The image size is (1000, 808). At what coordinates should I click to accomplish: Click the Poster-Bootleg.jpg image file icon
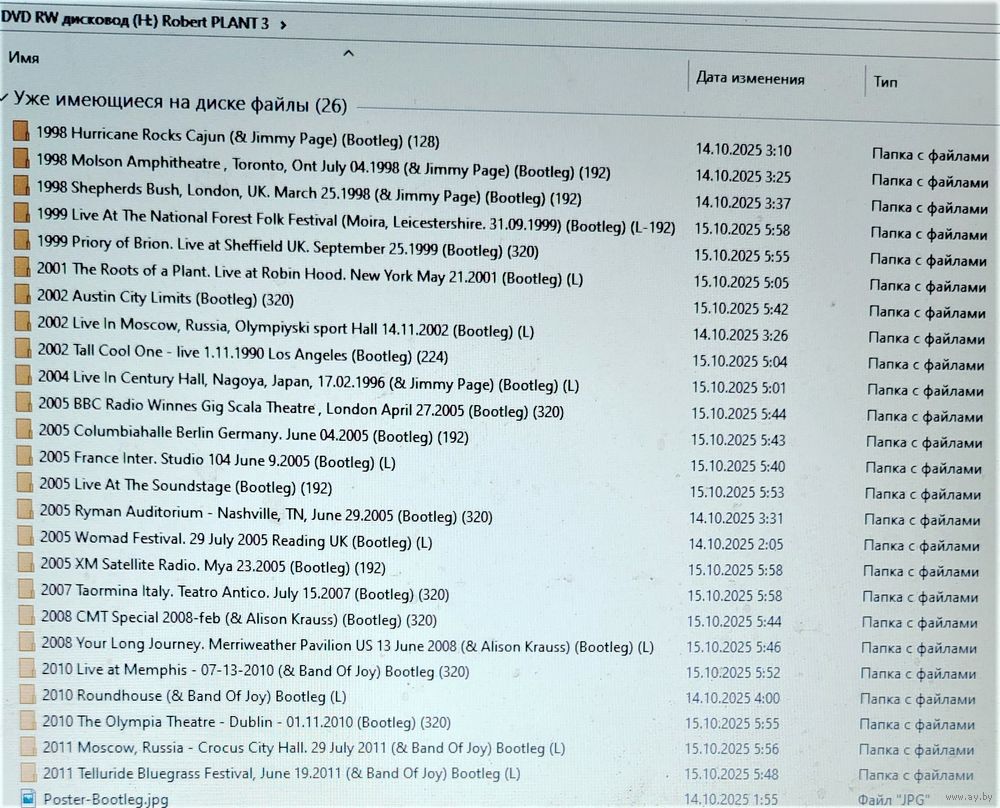pos(30,798)
